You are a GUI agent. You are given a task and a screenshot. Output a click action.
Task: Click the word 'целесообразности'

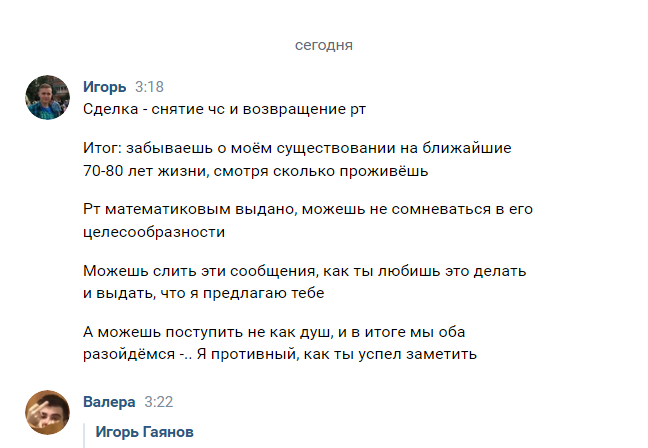tap(154, 232)
